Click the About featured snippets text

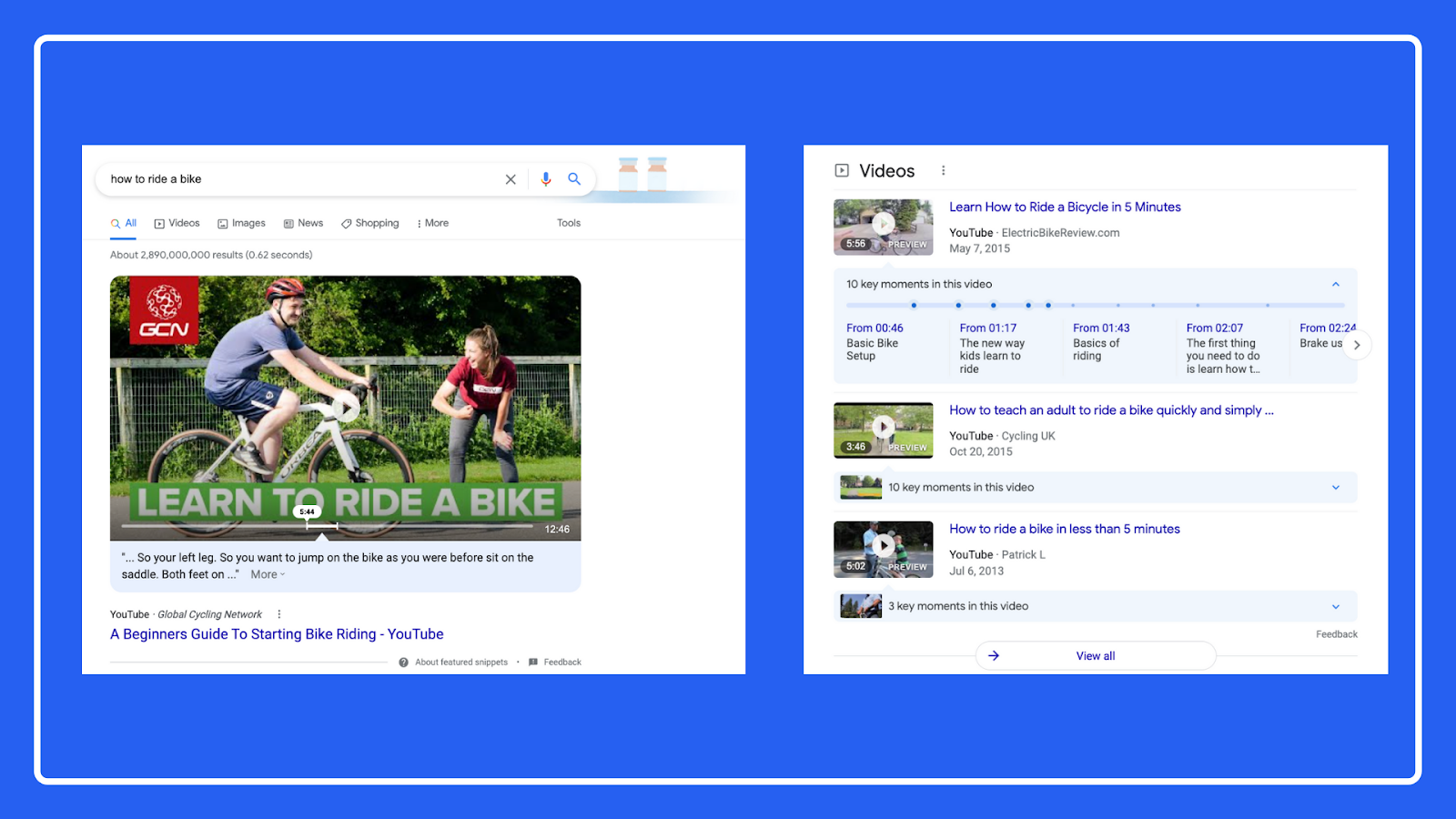[x=461, y=662]
